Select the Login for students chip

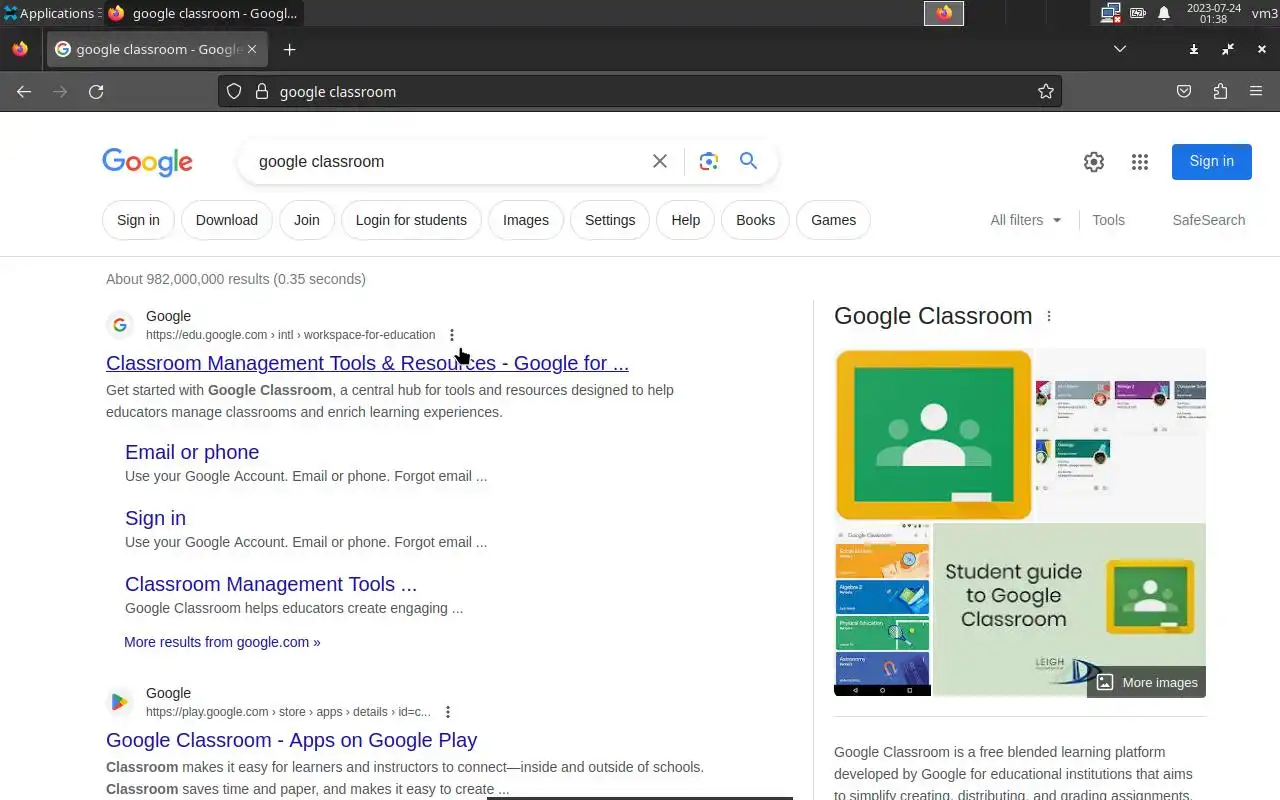(x=411, y=220)
